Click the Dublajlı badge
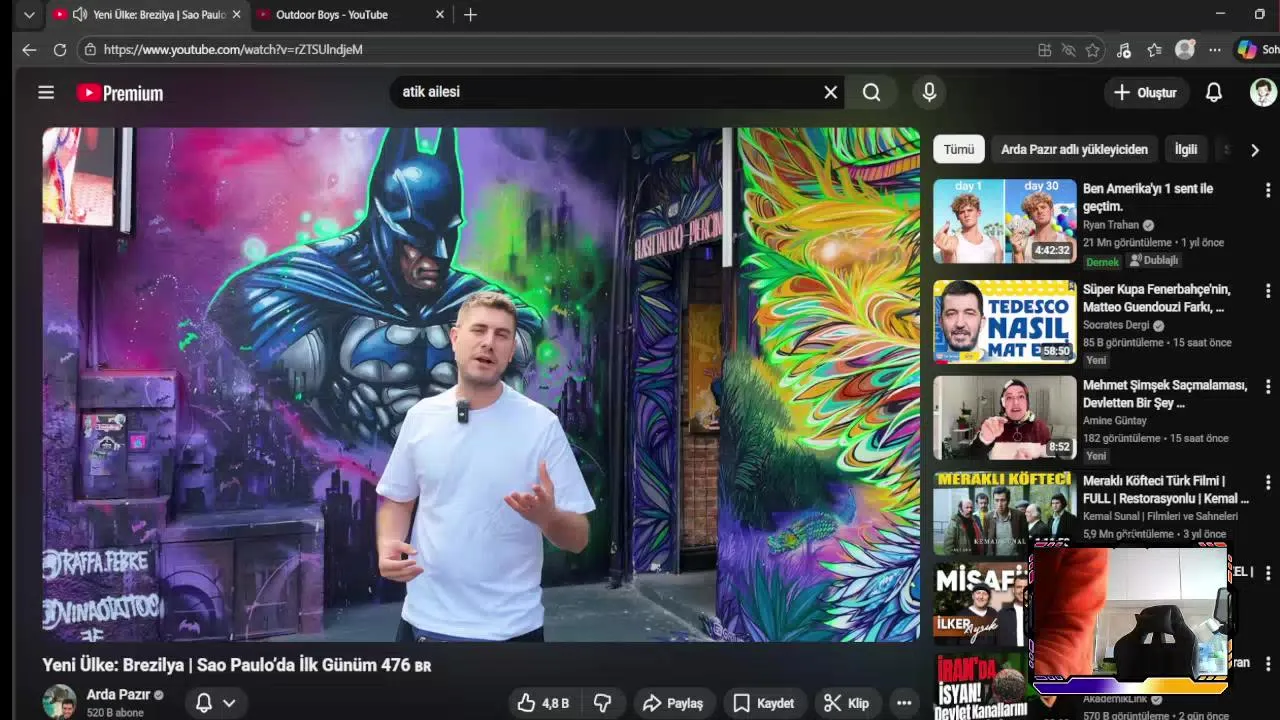The height and width of the screenshot is (720, 1280). 1154,260
